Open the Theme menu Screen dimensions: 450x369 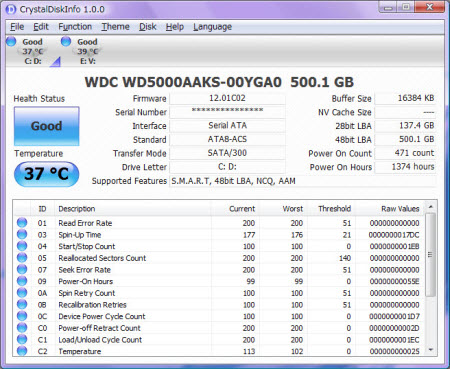click(115, 27)
